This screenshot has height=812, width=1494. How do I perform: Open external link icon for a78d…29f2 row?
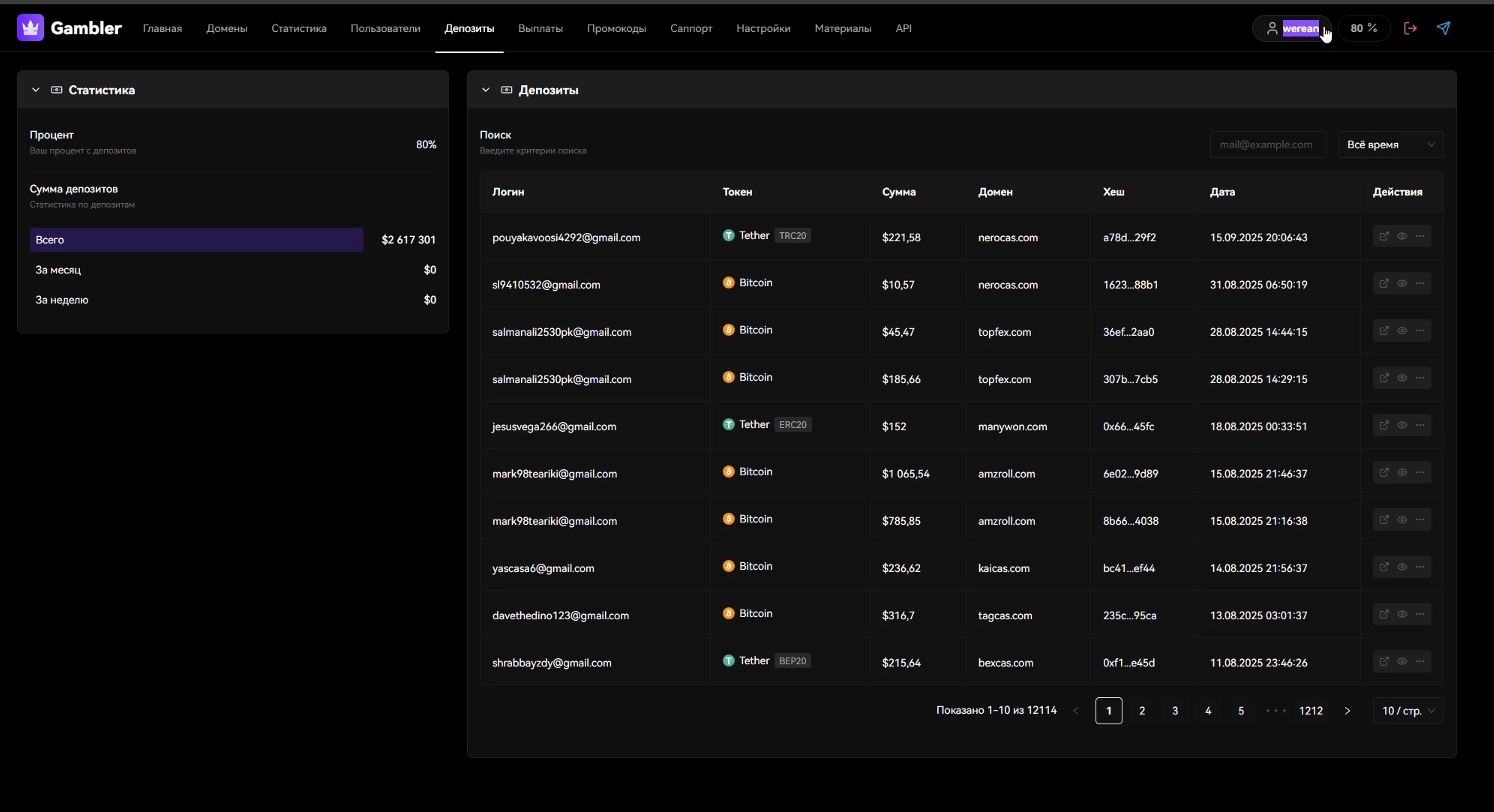coord(1384,237)
